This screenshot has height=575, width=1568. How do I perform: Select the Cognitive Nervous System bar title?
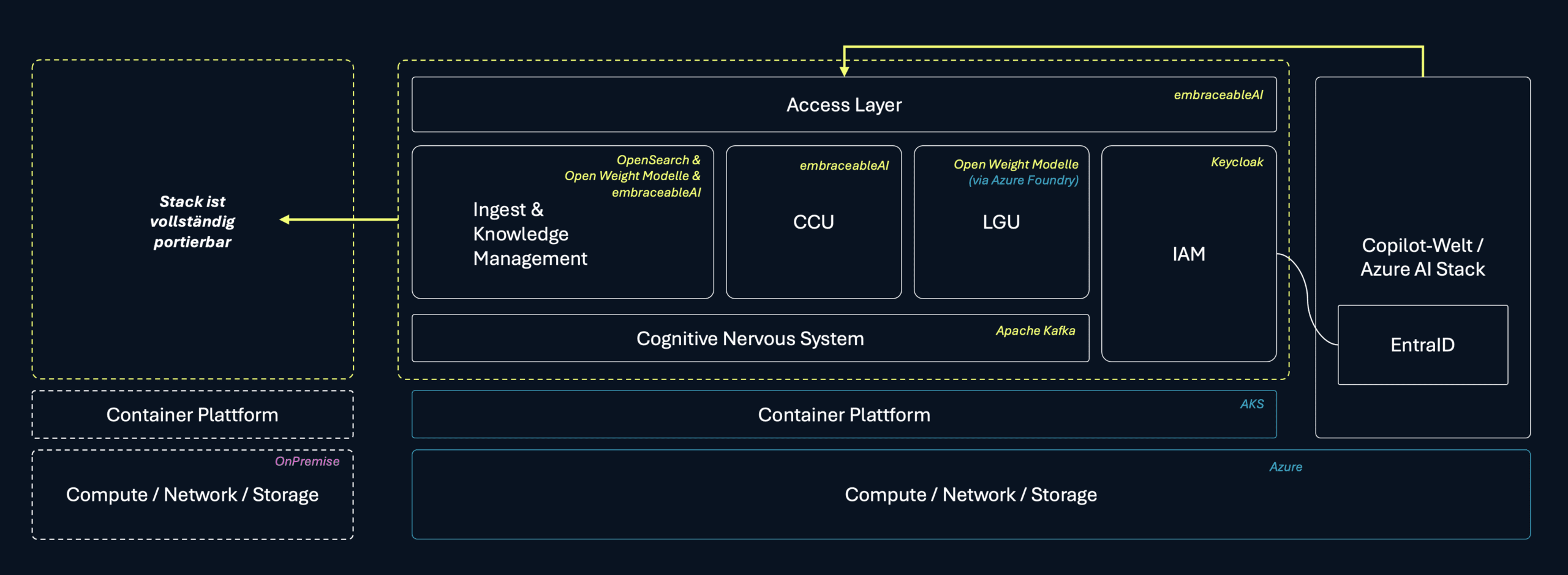(750, 338)
